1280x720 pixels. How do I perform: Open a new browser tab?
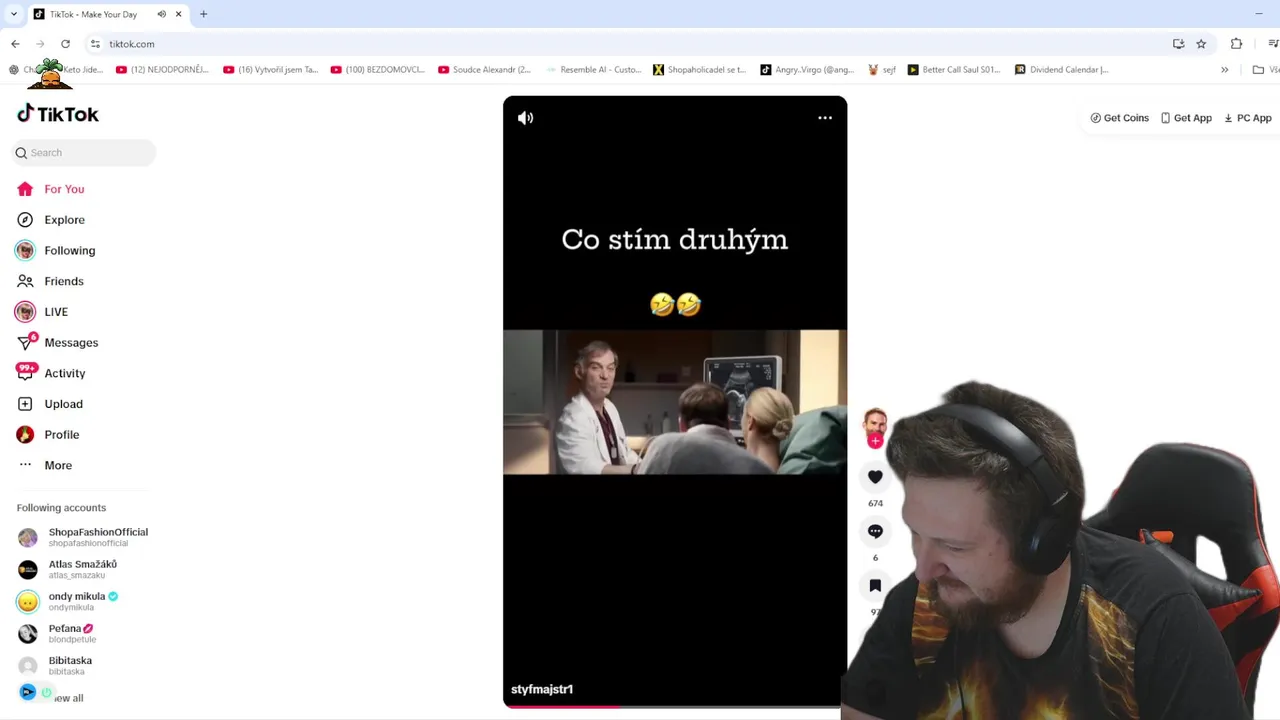[x=203, y=14]
